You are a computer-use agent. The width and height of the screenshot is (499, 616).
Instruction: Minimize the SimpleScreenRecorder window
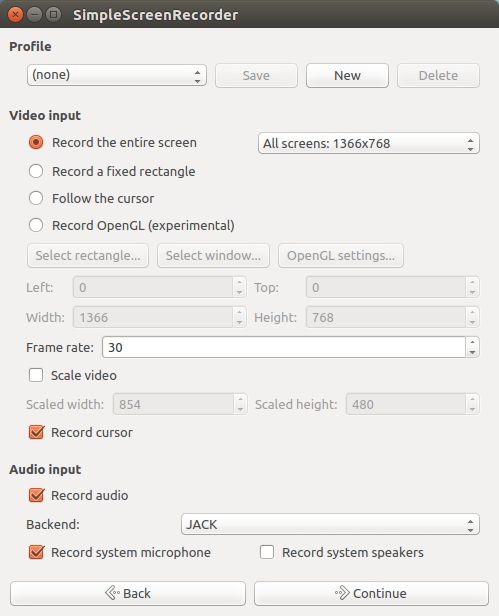tap(35, 15)
